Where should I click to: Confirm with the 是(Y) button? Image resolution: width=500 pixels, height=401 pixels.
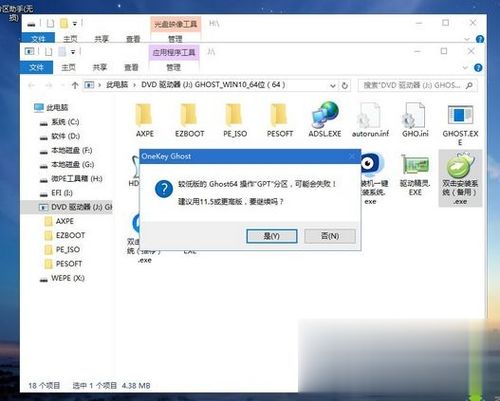pos(272,236)
